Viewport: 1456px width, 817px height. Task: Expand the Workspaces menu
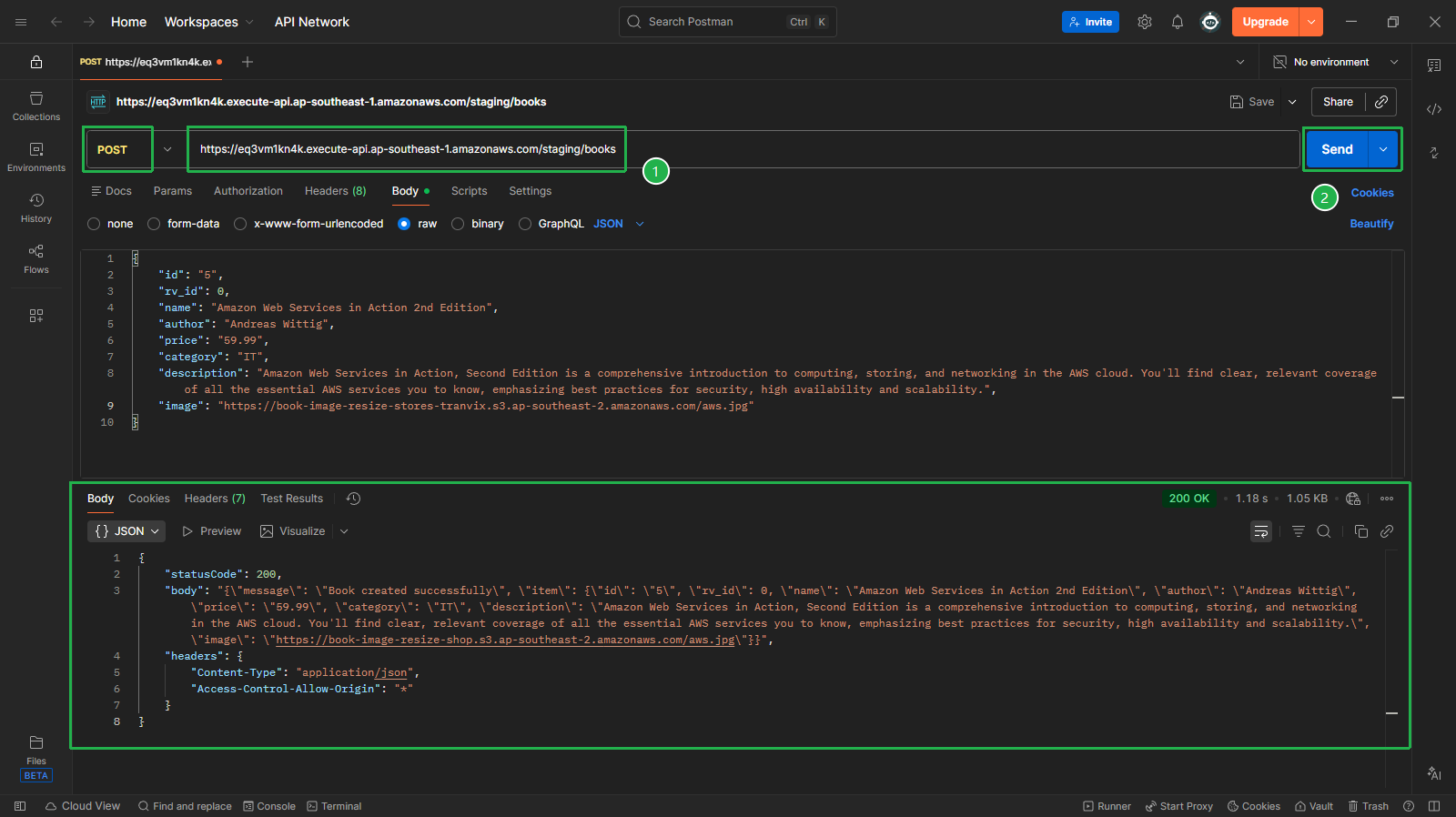208,22
